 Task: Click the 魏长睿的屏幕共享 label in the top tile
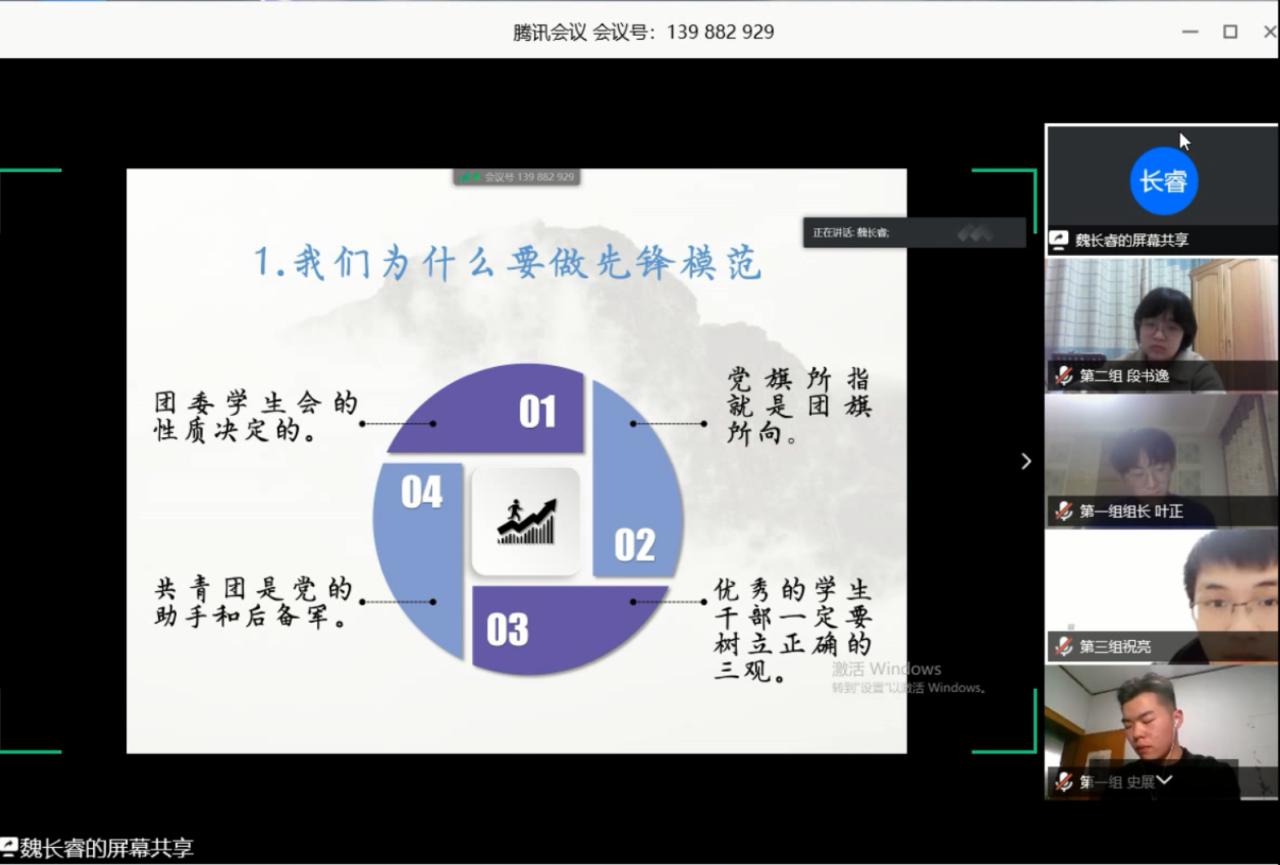click(1131, 240)
